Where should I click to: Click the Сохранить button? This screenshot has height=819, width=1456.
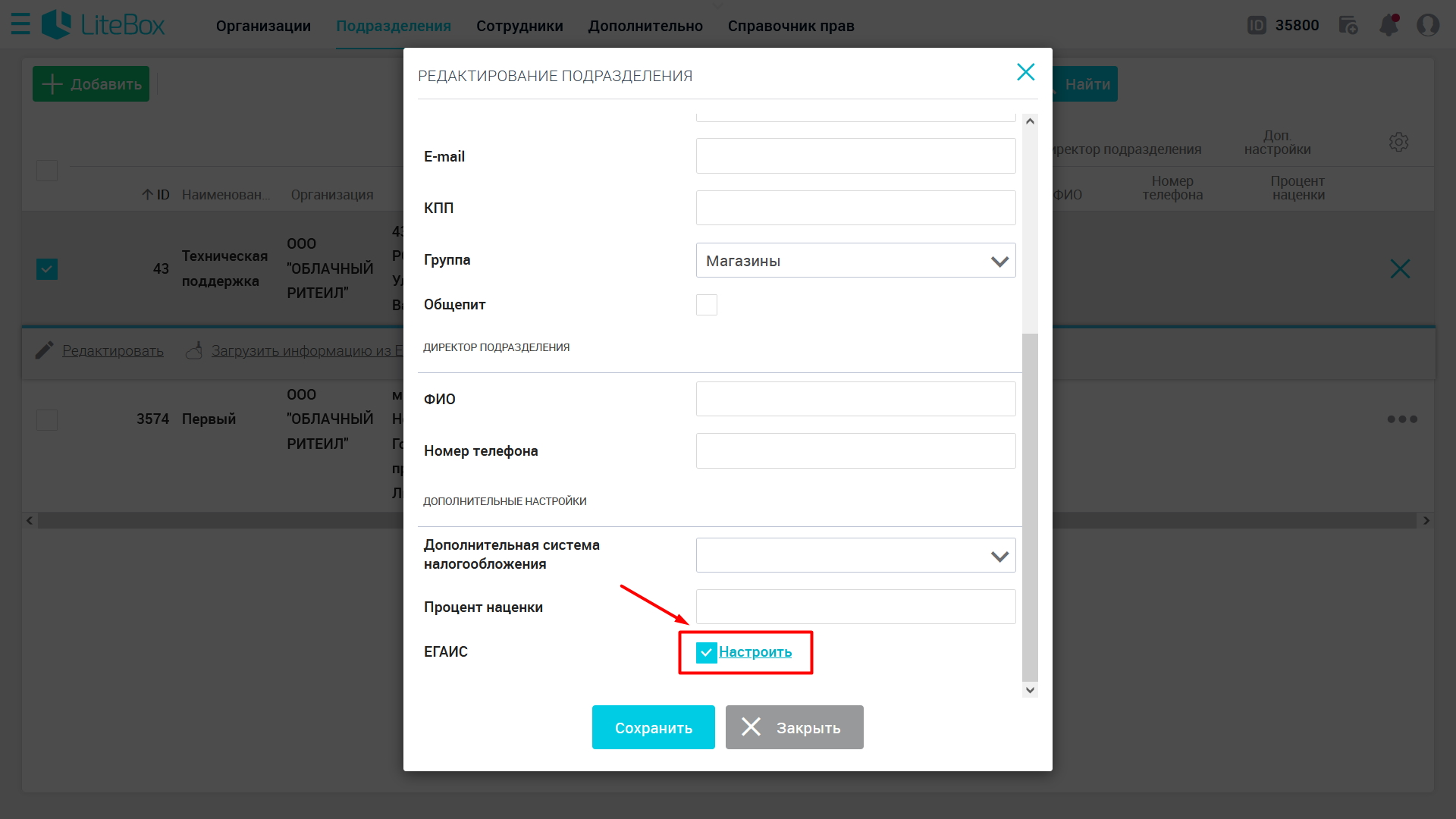pyautogui.click(x=654, y=727)
